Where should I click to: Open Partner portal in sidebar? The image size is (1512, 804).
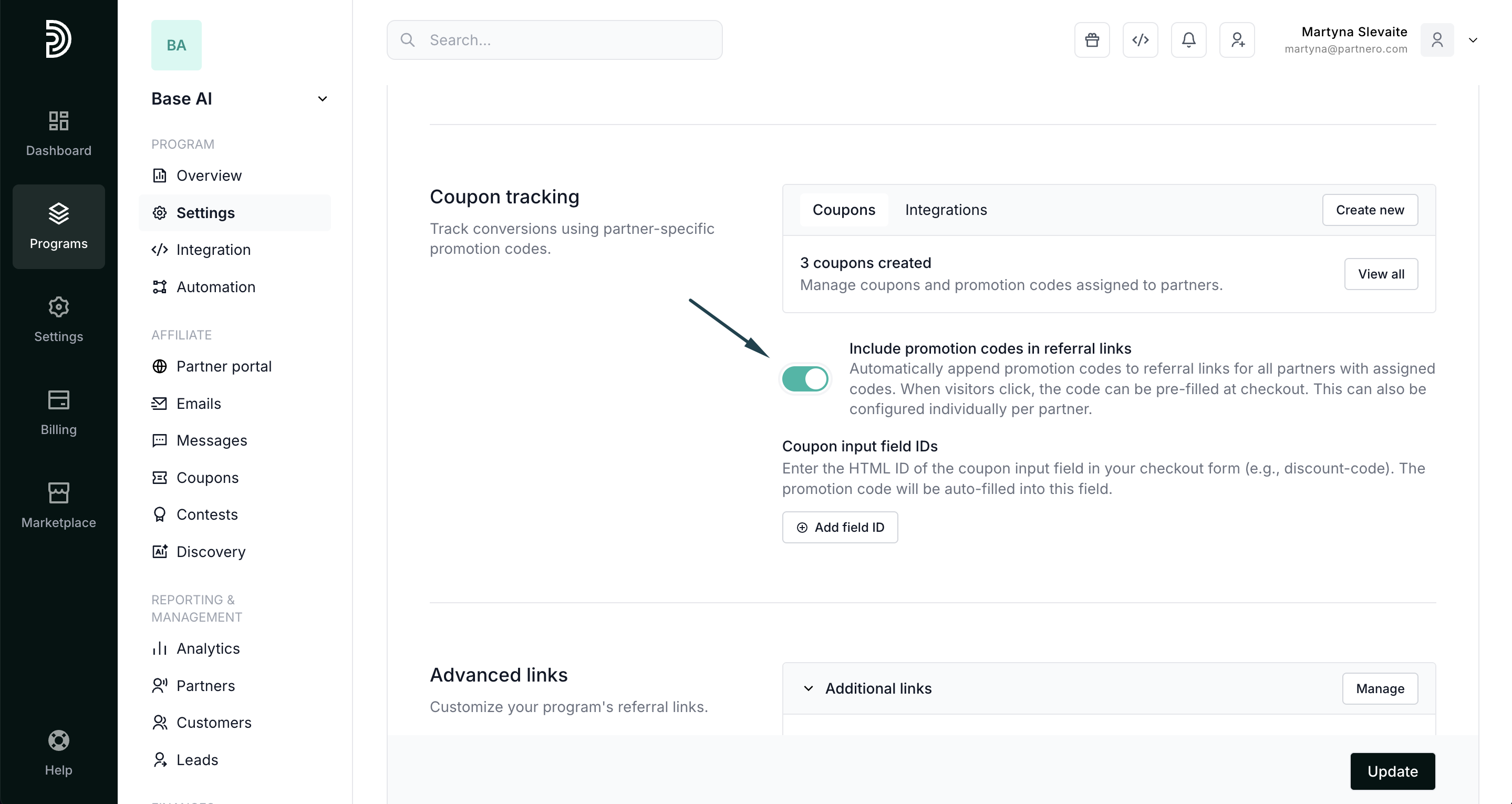pos(224,366)
